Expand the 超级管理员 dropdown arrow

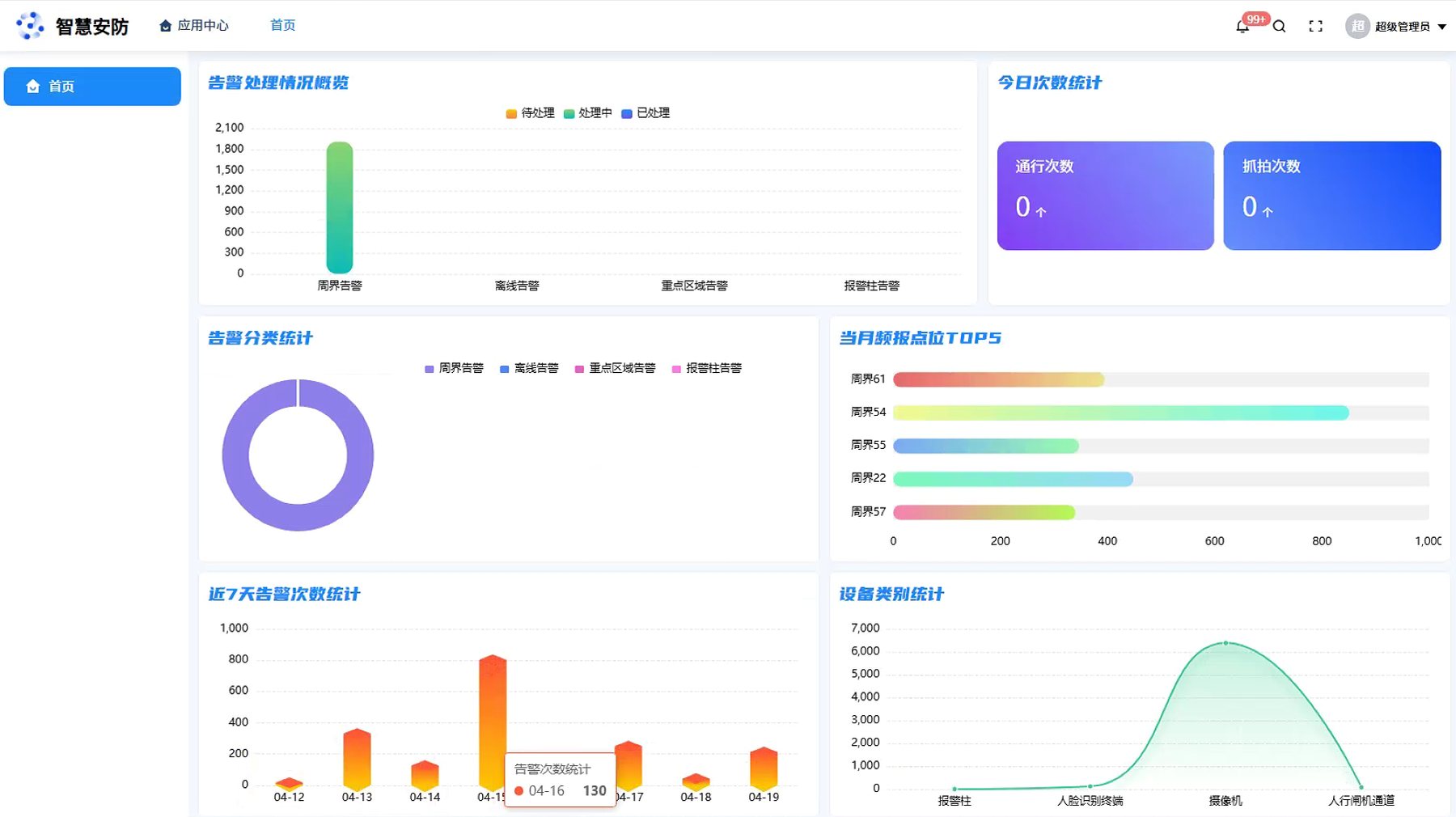[x=1442, y=27]
